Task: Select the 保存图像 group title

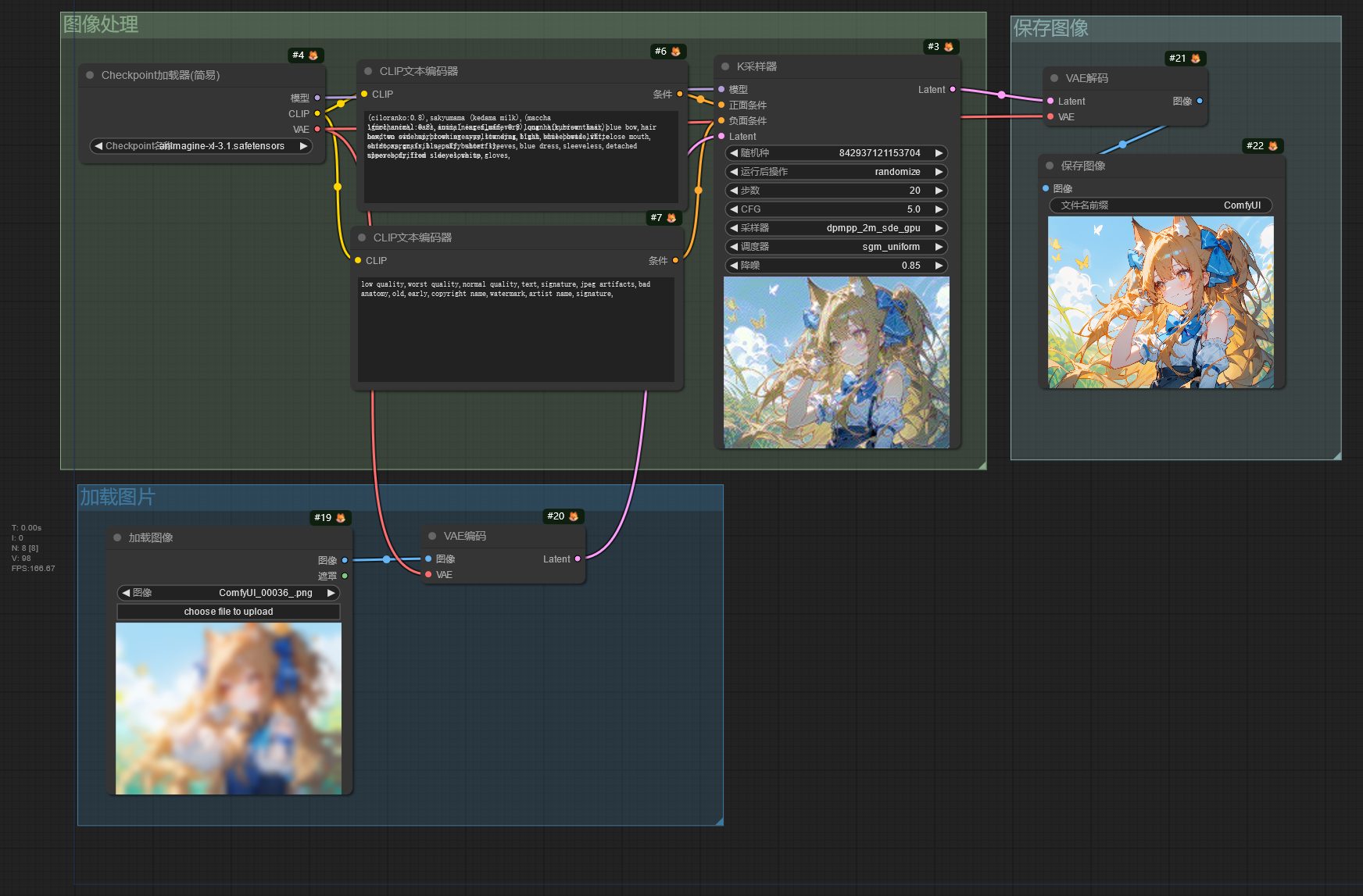Action: click(x=1051, y=29)
